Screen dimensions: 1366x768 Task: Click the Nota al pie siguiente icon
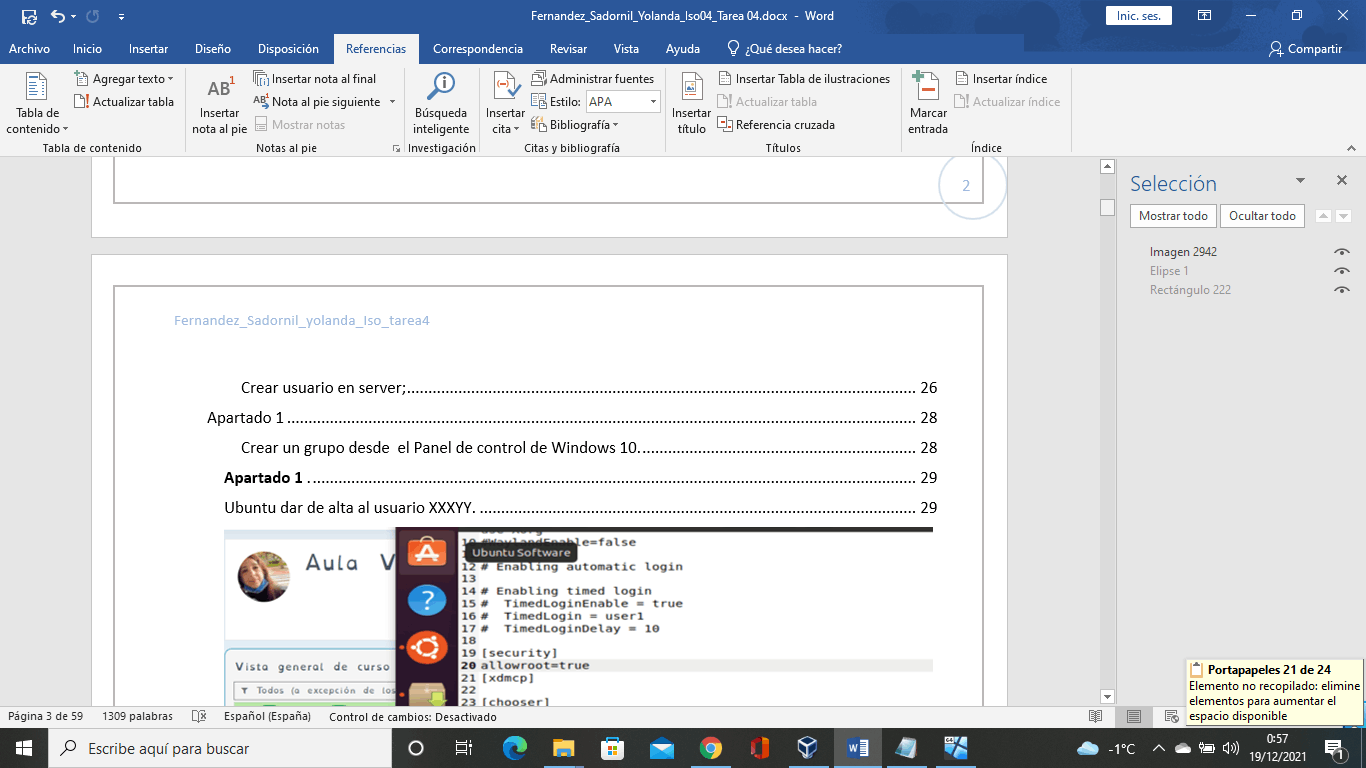click(261, 102)
